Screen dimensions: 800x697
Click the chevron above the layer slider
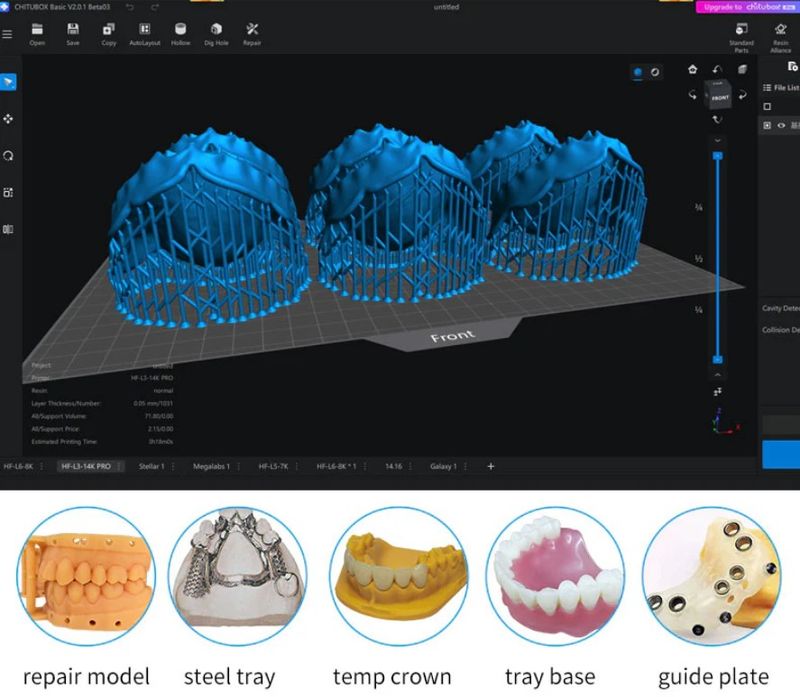pyautogui.click(x=717, y=141)
